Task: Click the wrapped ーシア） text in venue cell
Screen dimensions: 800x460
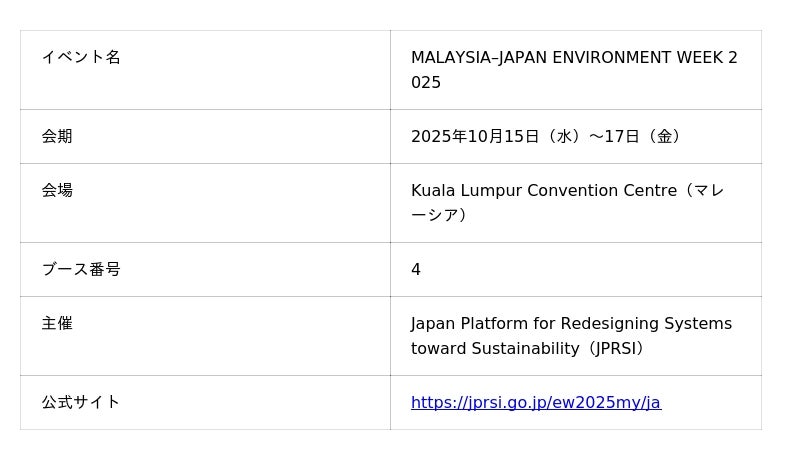Action: click(x=439, y=216)
